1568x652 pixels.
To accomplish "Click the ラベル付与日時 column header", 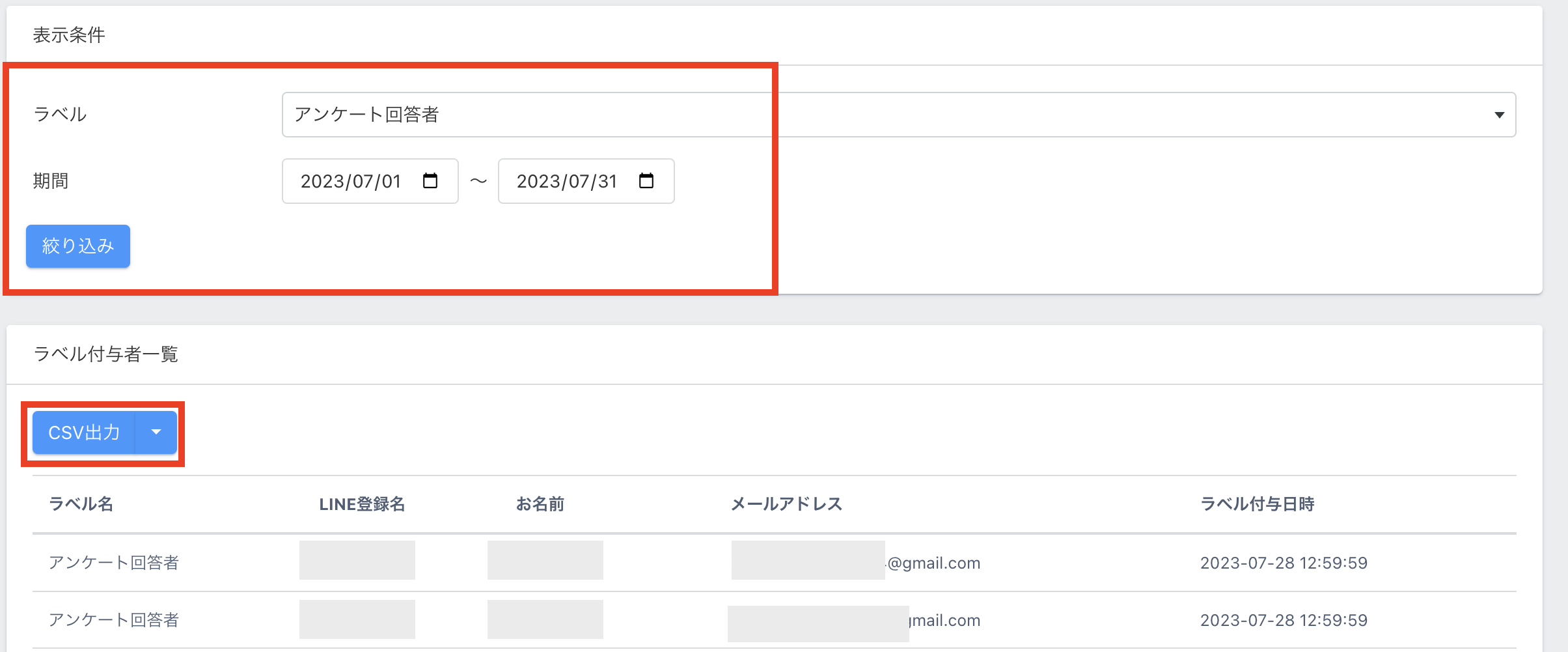I will point(1257,503).
